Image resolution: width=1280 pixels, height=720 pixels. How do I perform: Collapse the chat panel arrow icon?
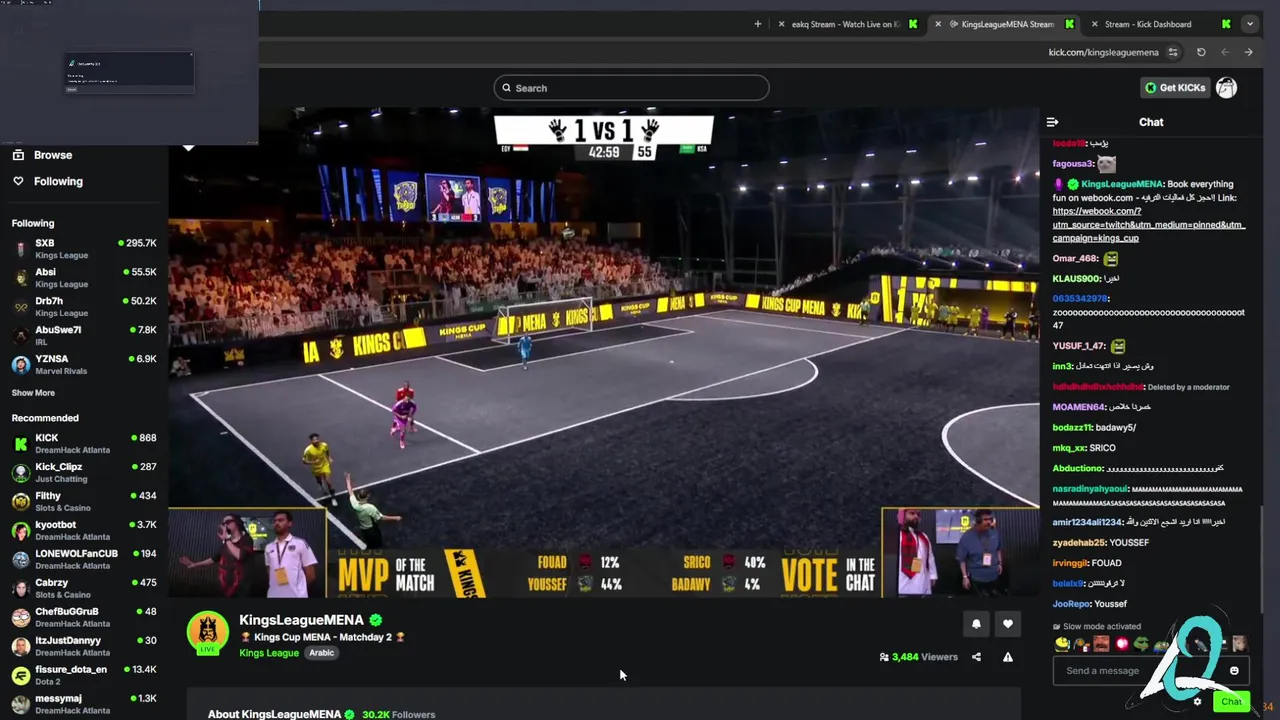click(x=1052, y=122)
